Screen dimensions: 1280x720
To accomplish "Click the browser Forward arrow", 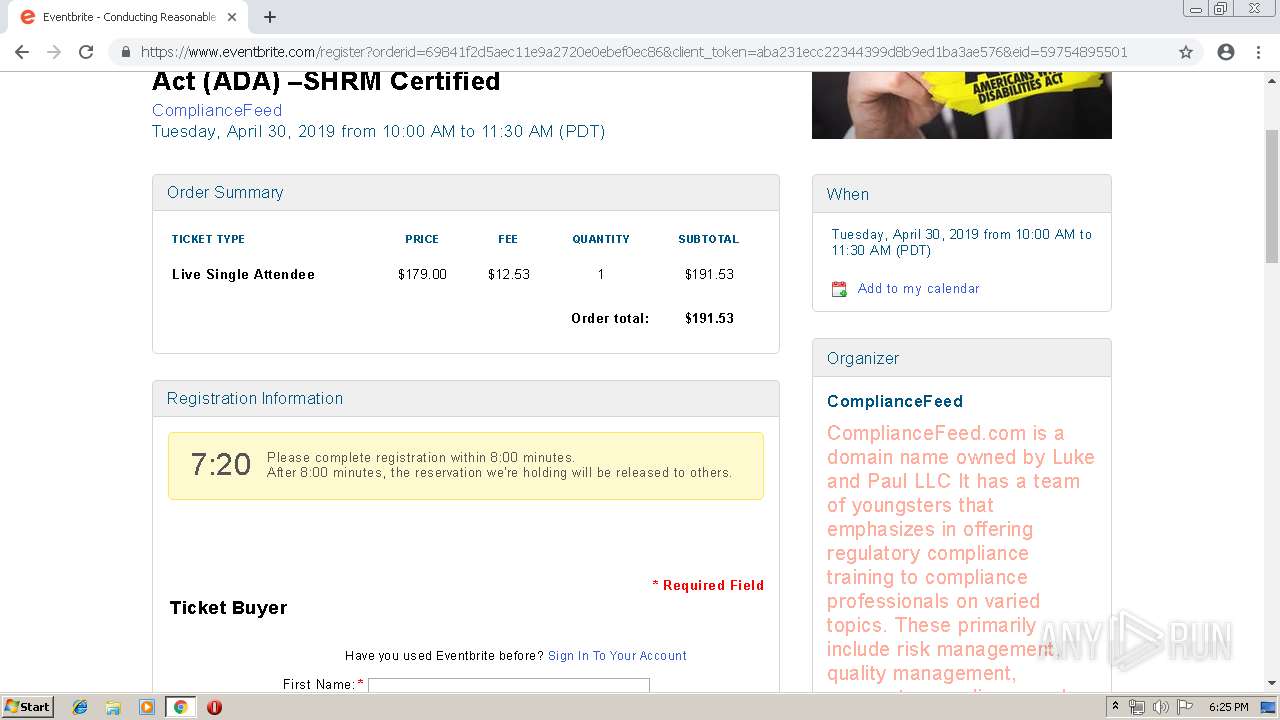I will coord(54,52).
